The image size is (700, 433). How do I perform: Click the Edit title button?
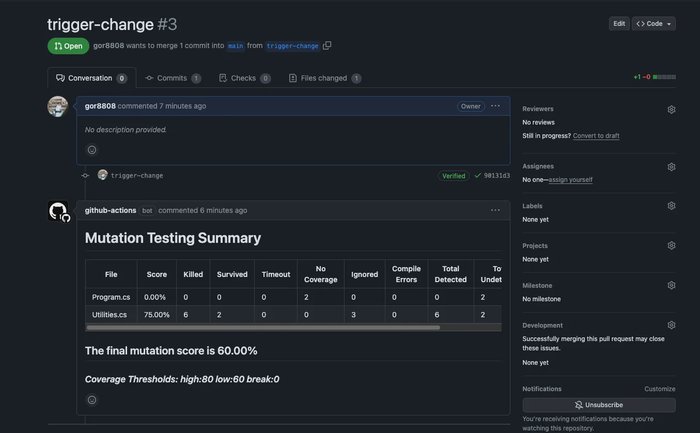pos(619,24)
